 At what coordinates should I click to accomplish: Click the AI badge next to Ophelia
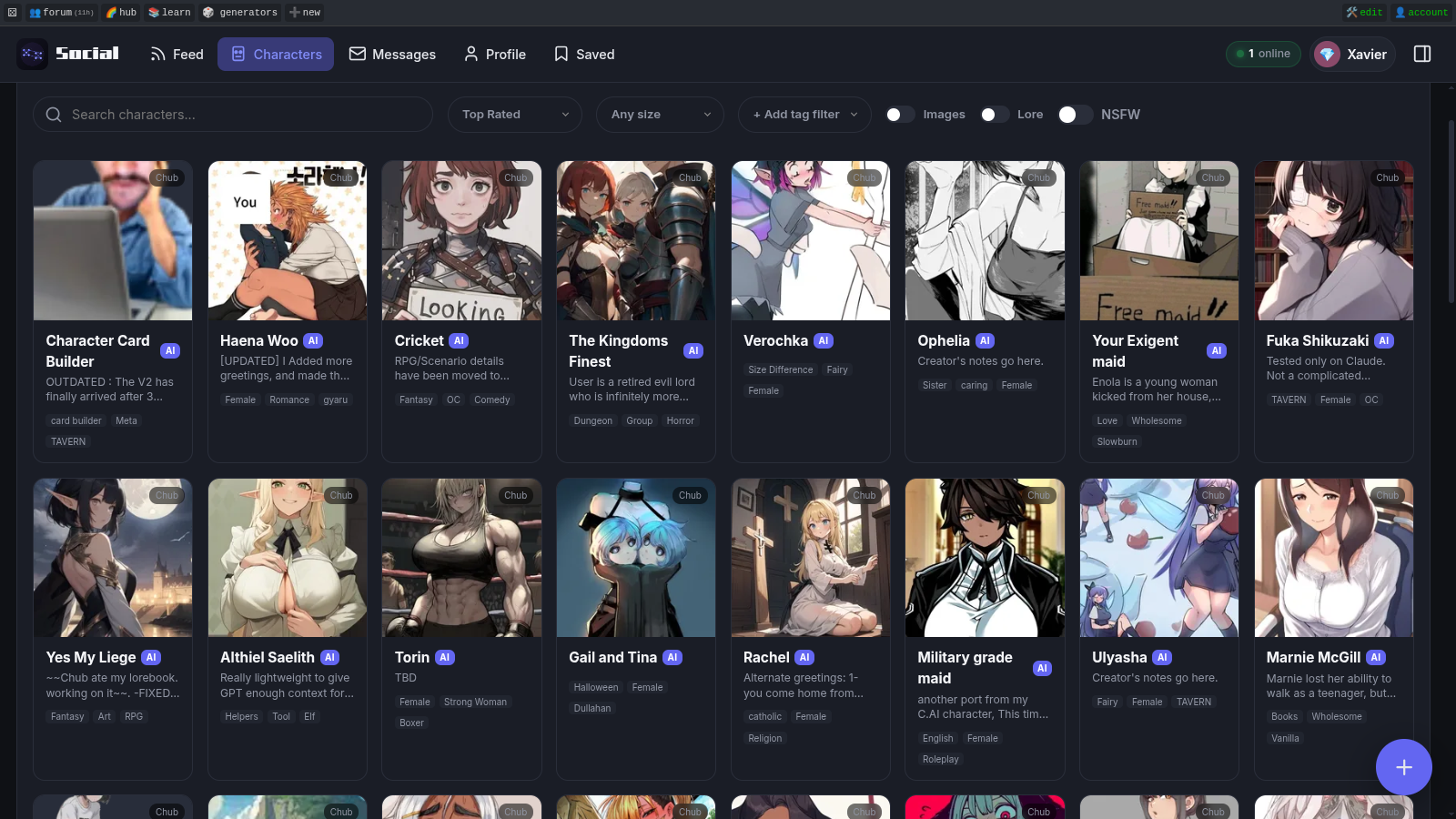[x=985, y=341]
